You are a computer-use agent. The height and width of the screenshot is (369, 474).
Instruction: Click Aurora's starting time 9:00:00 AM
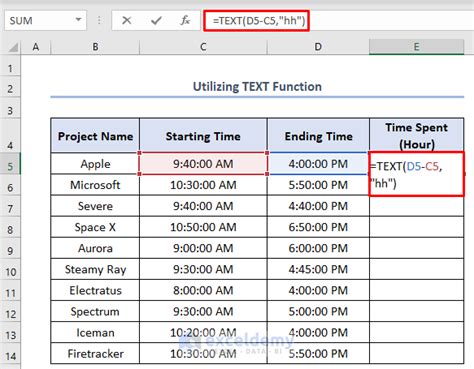click(x=203, y=248)
